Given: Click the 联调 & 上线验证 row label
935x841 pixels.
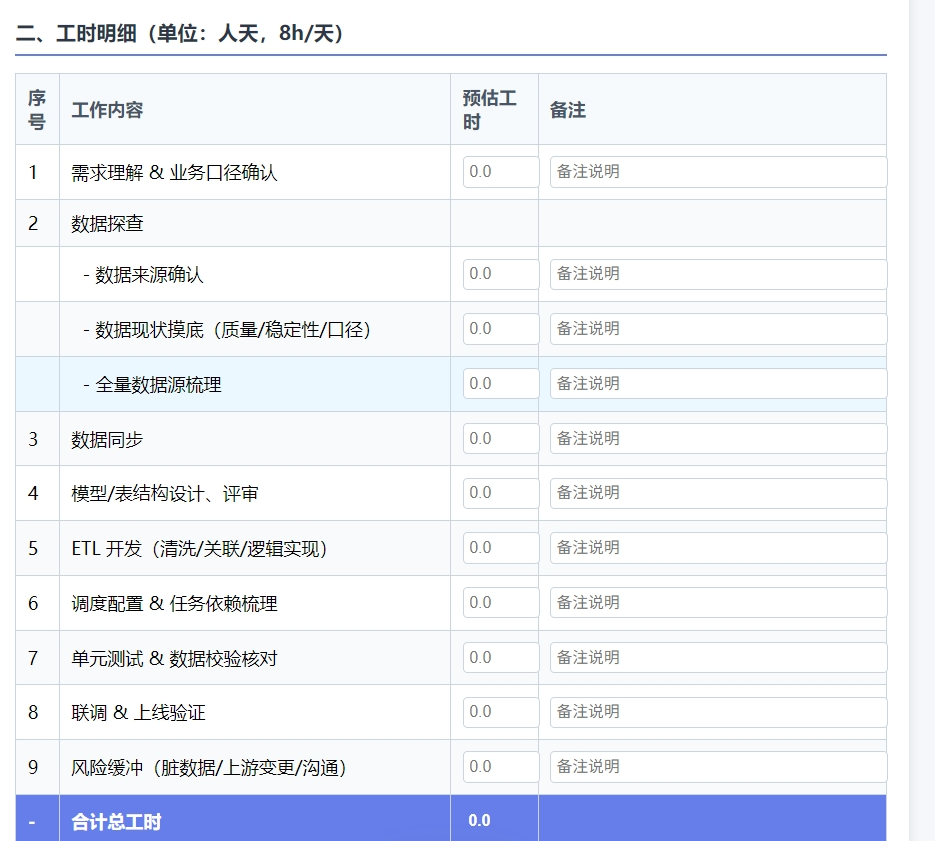Looking at the screenshot, I should [x=138, y=713].
